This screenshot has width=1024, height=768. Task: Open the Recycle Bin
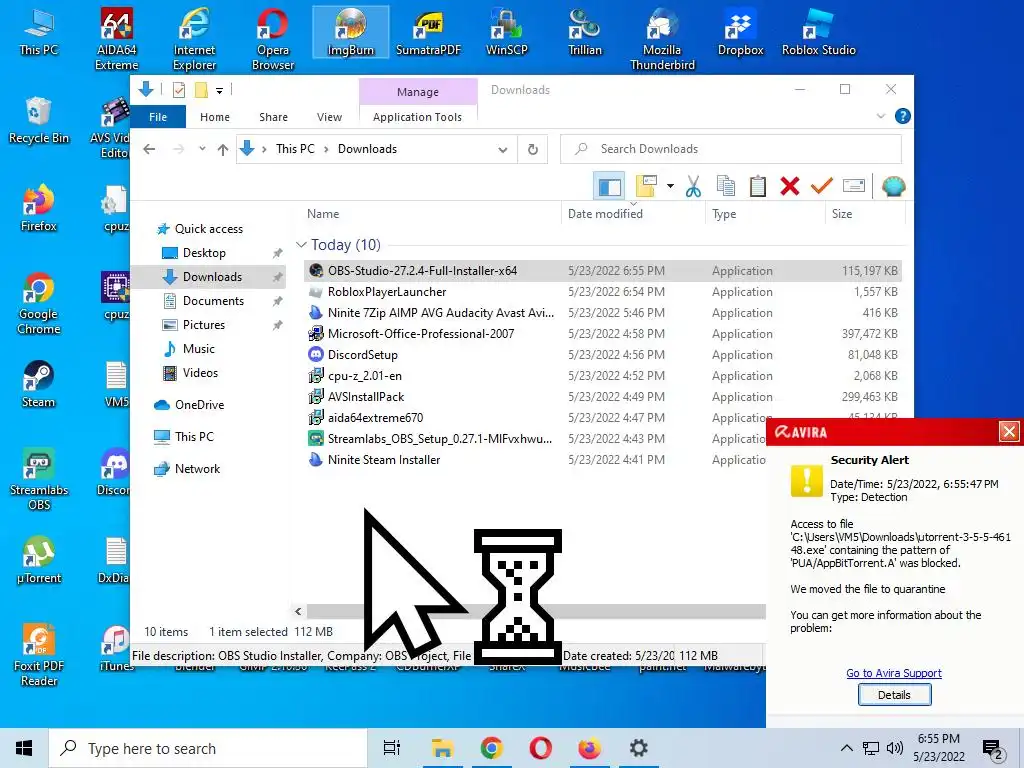point(39,120)
